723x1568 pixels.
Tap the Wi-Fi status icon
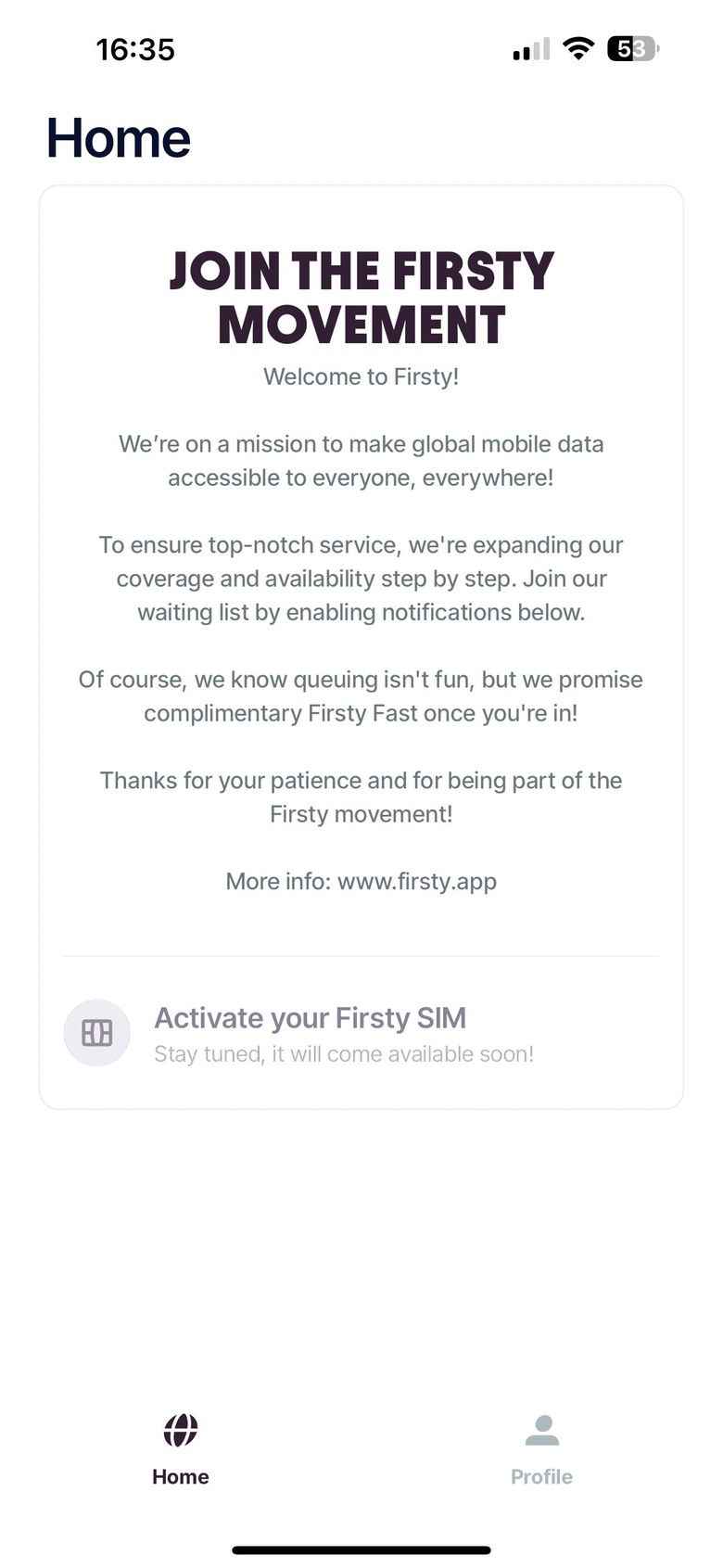(x=579, y=49)
